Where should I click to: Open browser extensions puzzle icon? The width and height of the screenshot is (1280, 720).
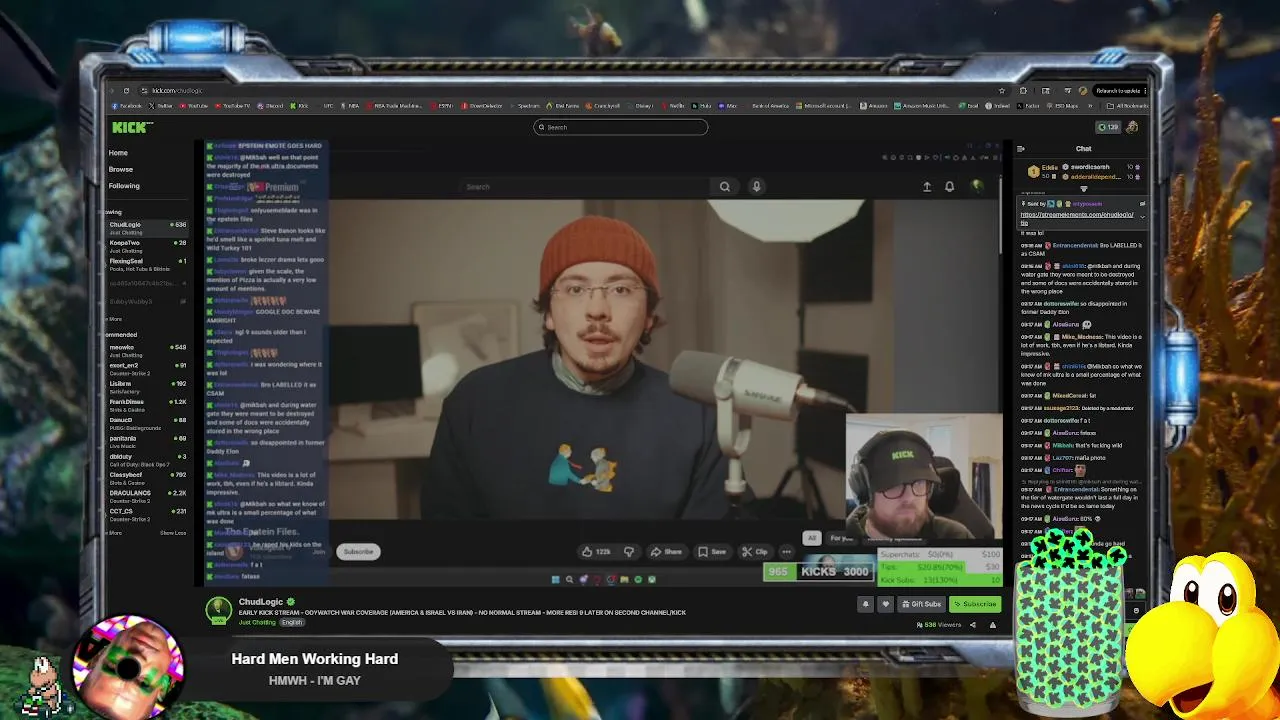1023,91
